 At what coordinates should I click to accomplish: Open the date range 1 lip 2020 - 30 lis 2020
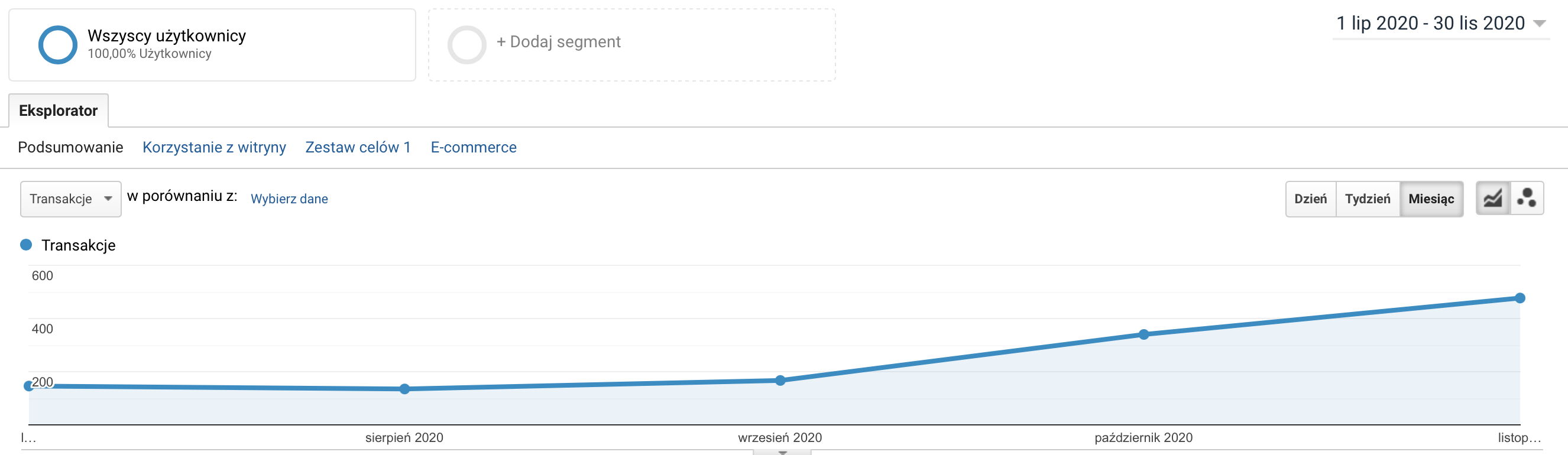1440,23
